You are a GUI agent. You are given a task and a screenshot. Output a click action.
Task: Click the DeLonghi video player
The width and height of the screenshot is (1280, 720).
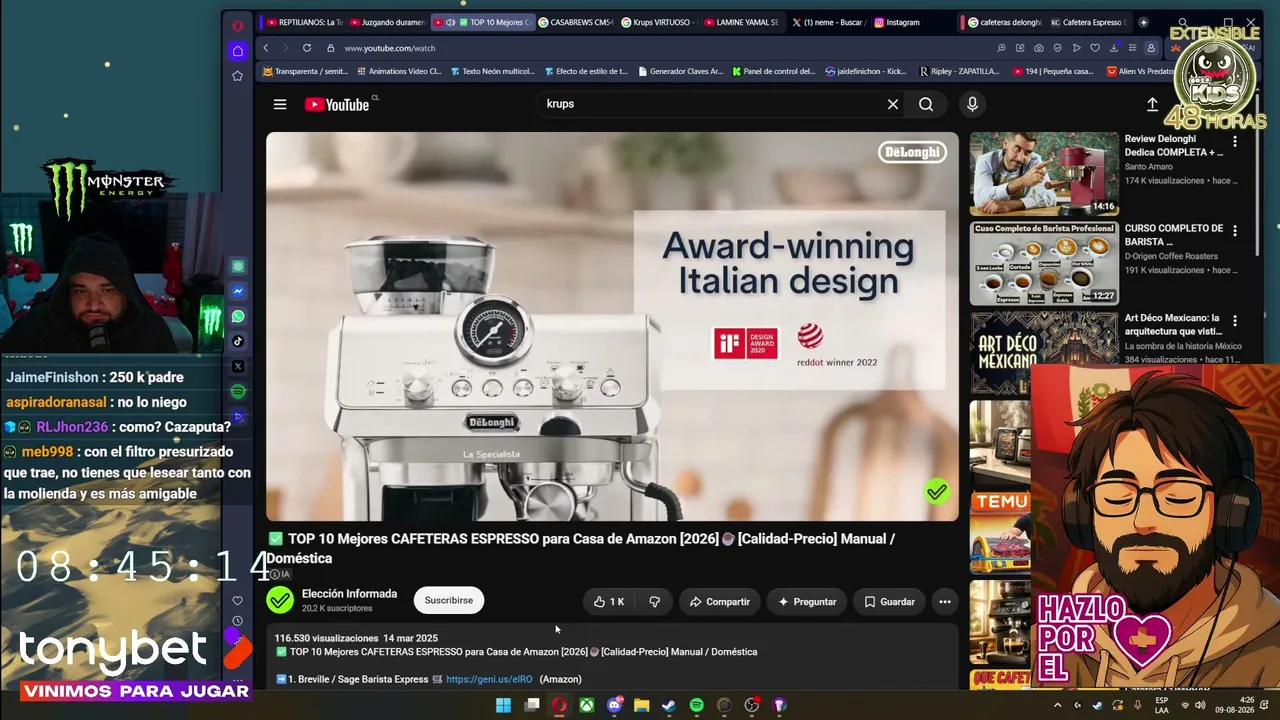coord(612,326)
